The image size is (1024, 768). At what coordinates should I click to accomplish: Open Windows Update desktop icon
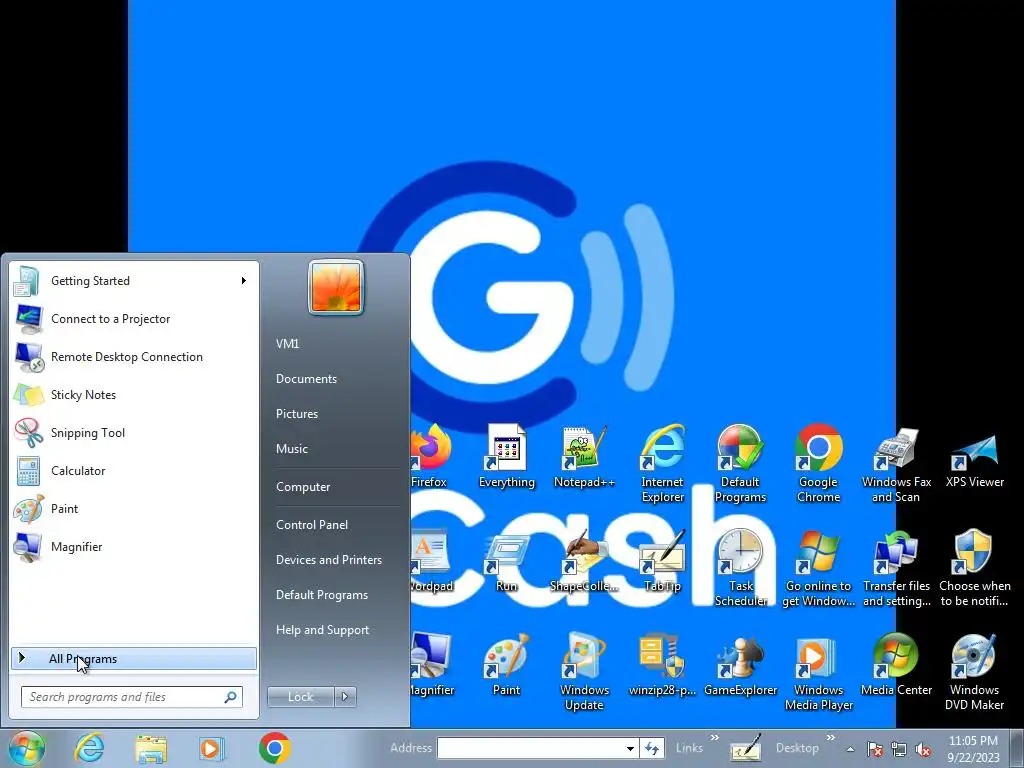click(584, 671)
